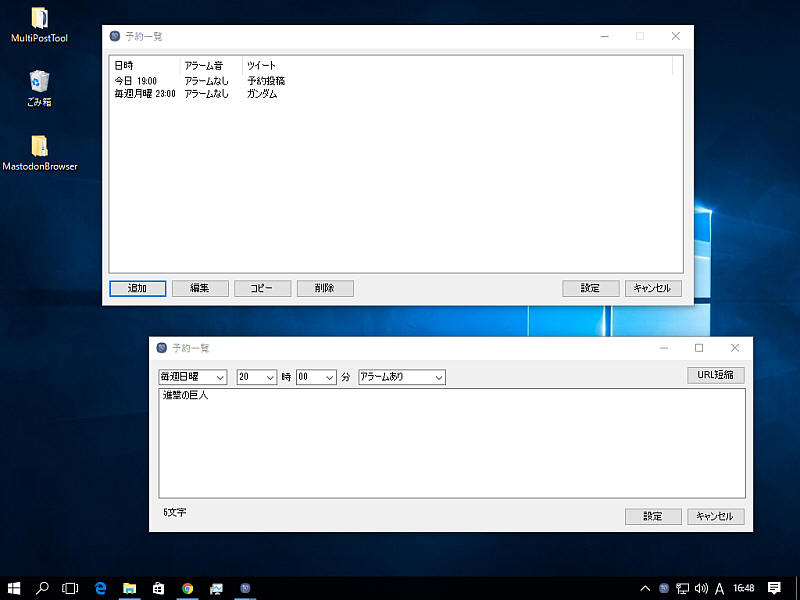This screenshot has height=600, width=800.
Task: Click キャンセル in the lower edit window
Action: coord(715,516)
